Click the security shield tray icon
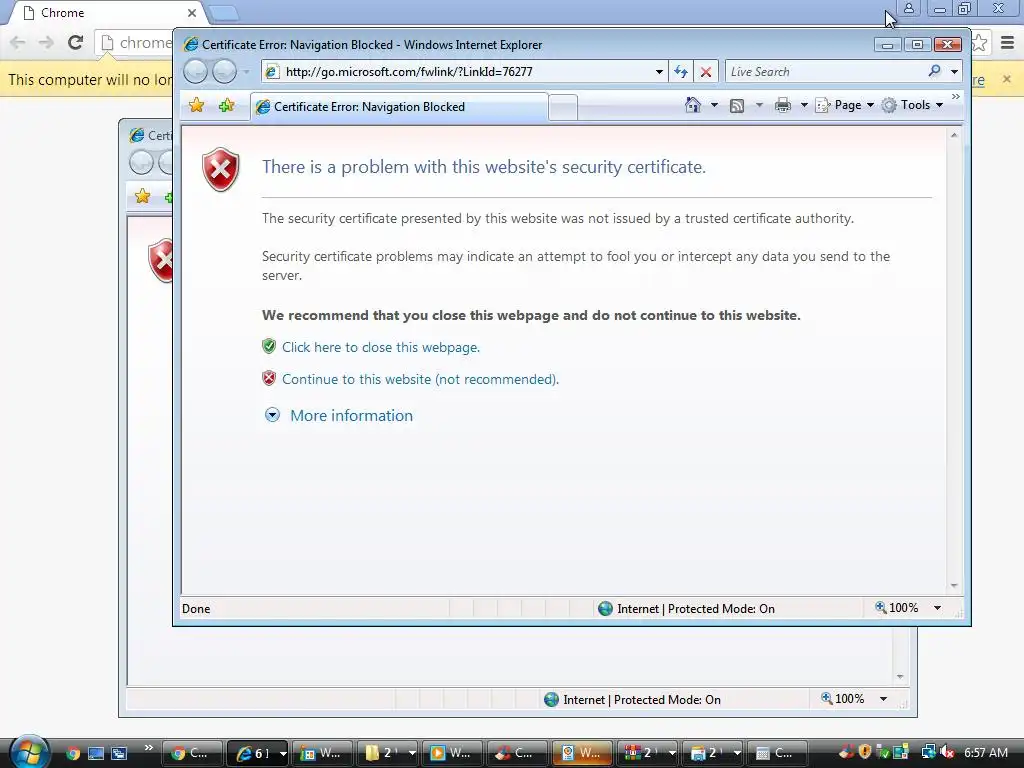 865,752
